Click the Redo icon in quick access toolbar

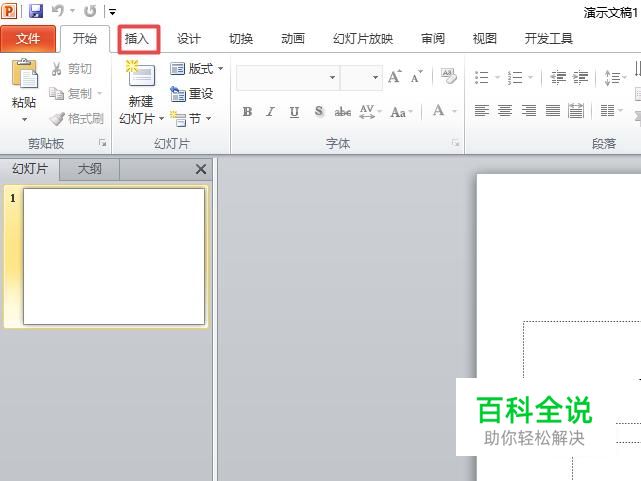pyautogui.click(x=90, y=11)
